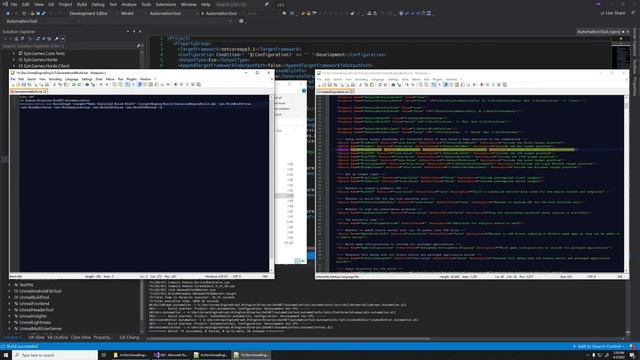The image size is (640, 360).
Task: Click vertical scrollbar of batch-file Notepad++ editor
Action: click(271, 184)
